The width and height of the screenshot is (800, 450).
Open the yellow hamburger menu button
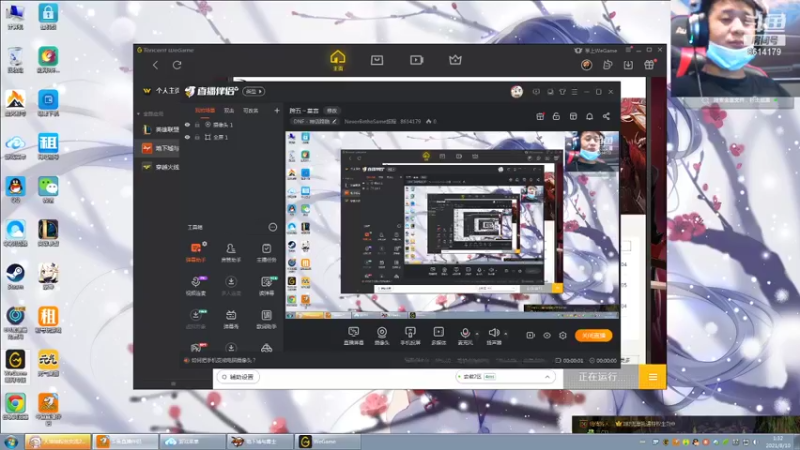click(653, 377)
